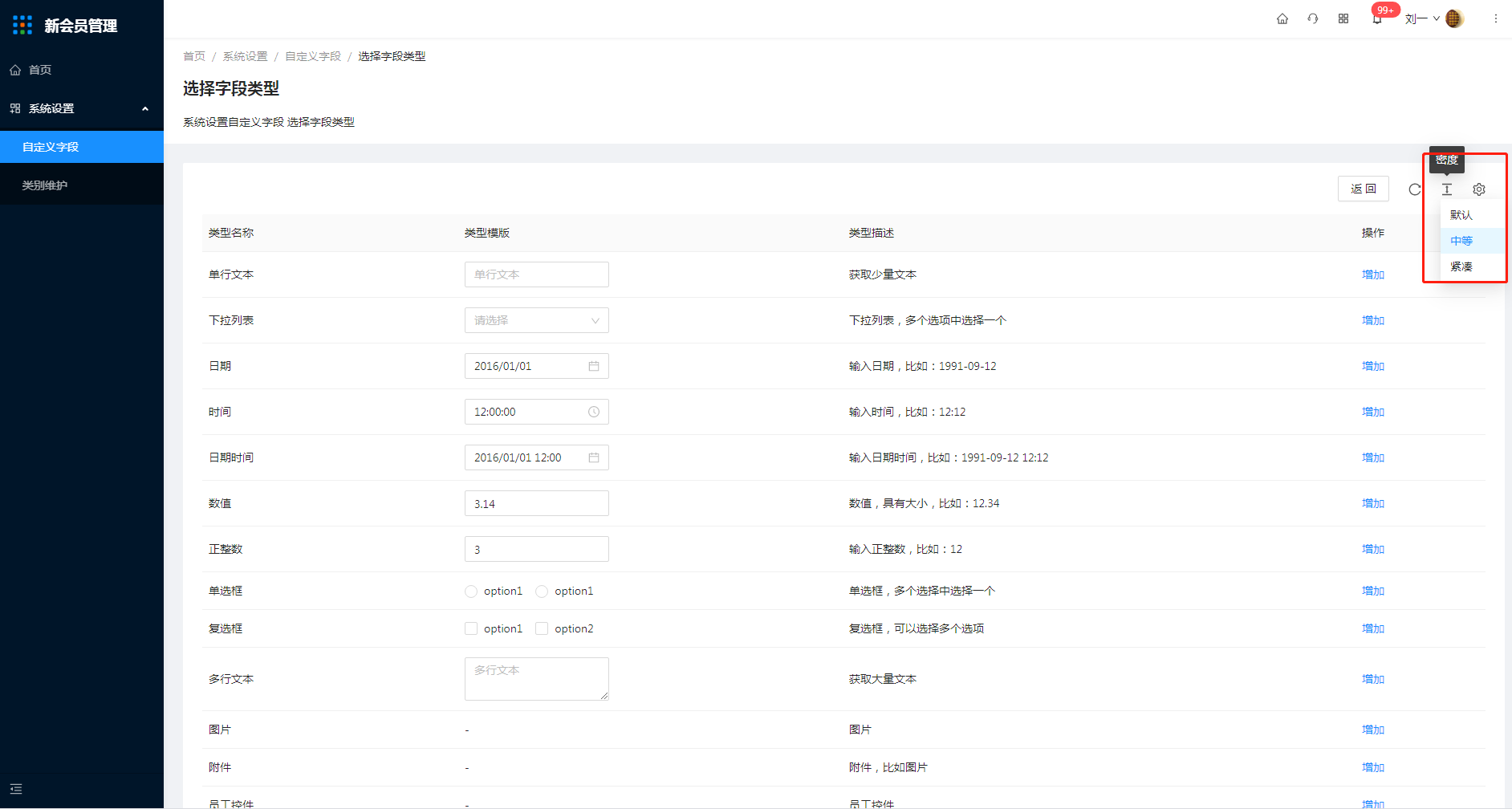Collapse the sidebar using bottom menu icon

click(16, 789)
